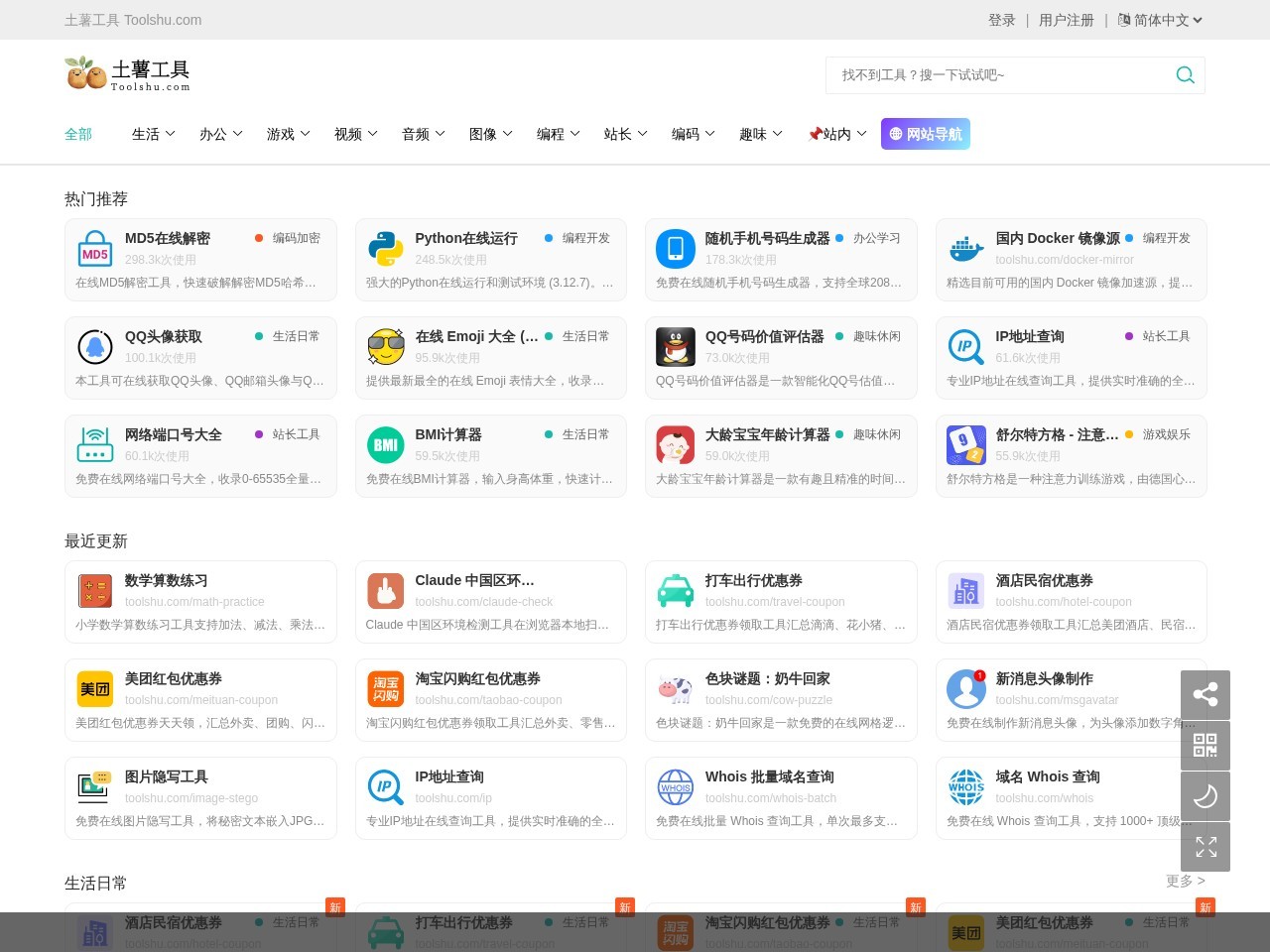Expand the 办公 category dropdown

pyautogui.click(x=221, y=134)
